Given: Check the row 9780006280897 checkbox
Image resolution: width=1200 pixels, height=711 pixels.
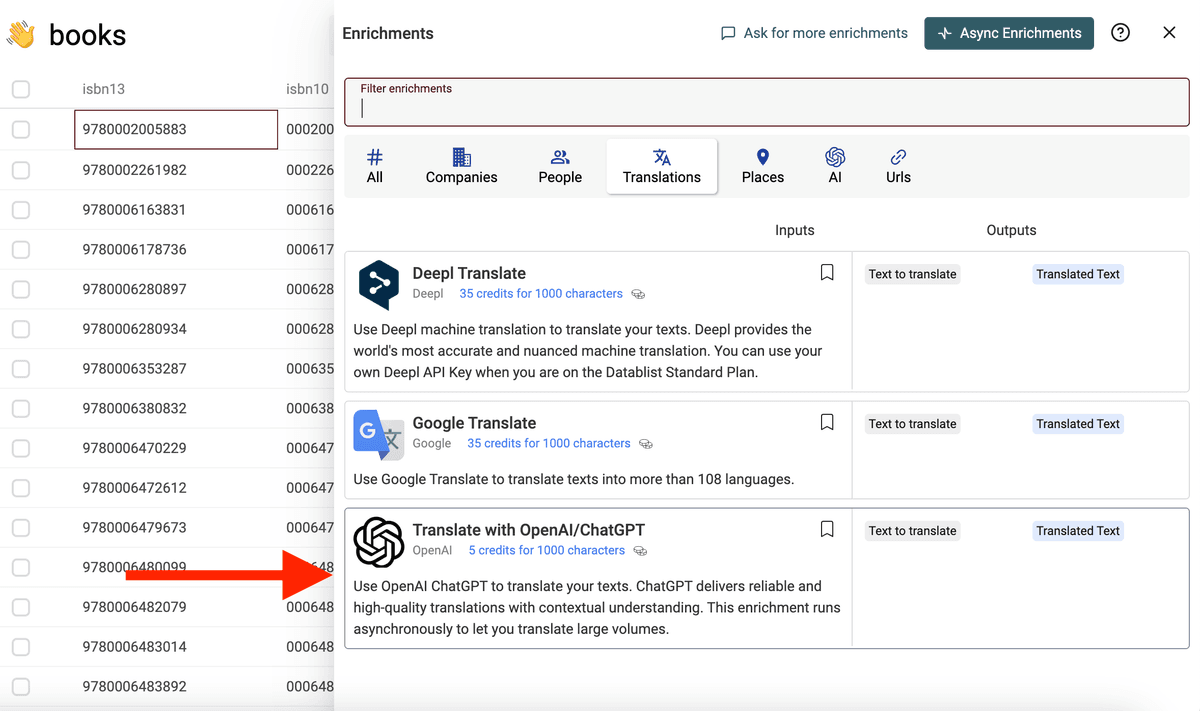Looking at the screenshot, I should click(x=21, y=289).
